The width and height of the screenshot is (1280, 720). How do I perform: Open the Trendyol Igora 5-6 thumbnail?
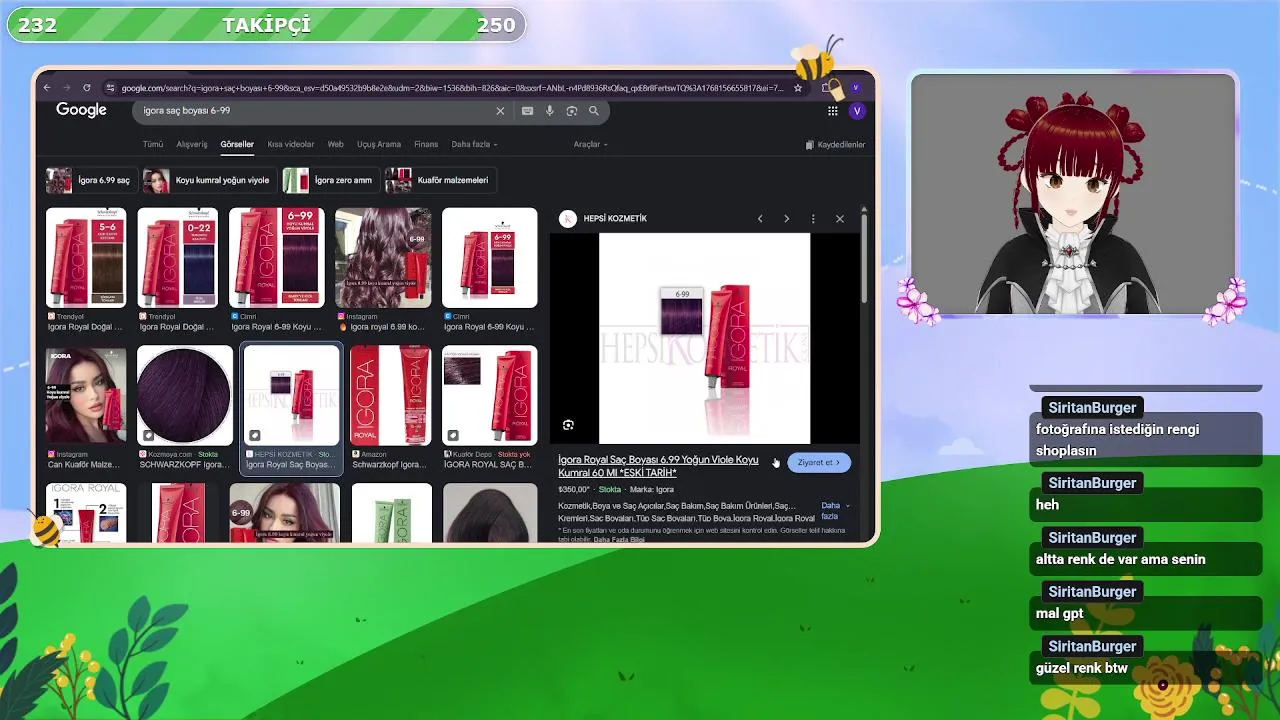click(x=86, y=257)
